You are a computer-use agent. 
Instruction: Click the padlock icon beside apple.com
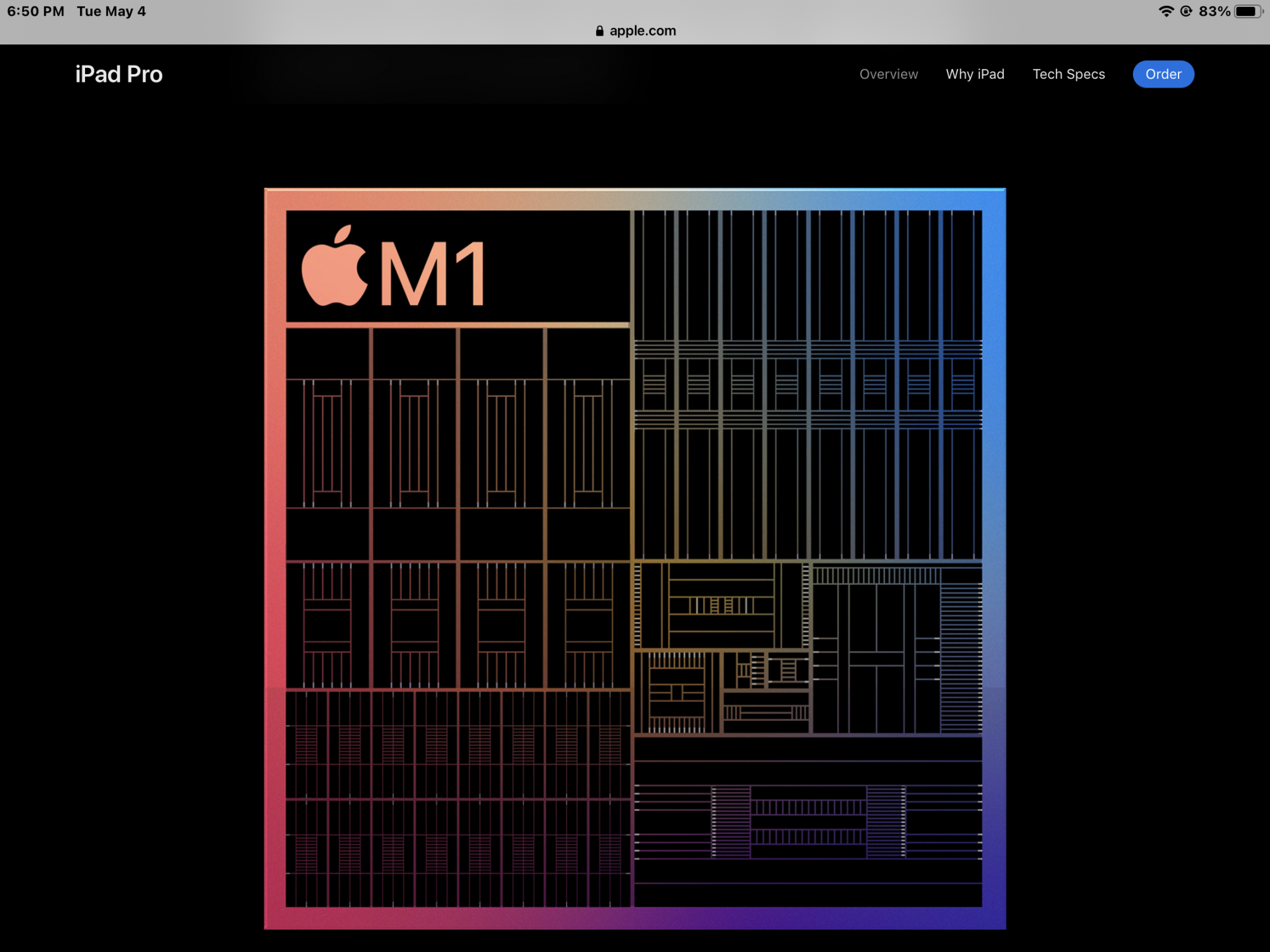point(599,30)
